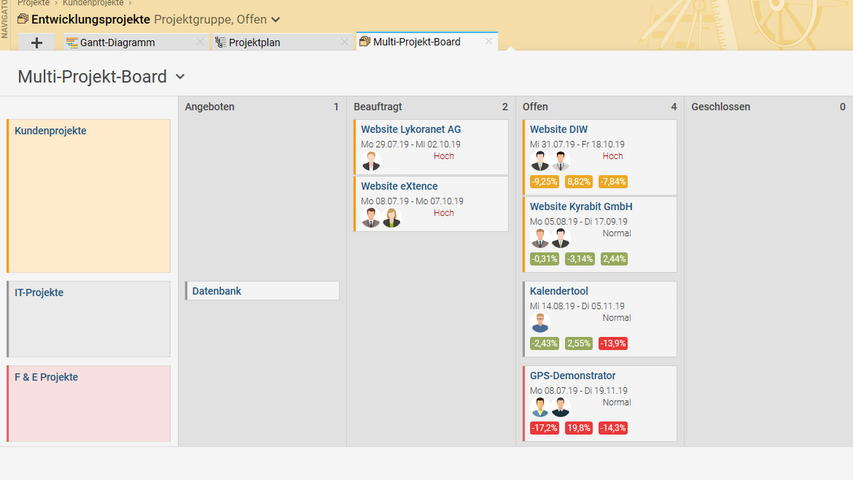This screenshot has width=853, height=480.
Task: Click the Hoch priority on Website eXtence
Action: pyautogui.click(x=443, y=213)
